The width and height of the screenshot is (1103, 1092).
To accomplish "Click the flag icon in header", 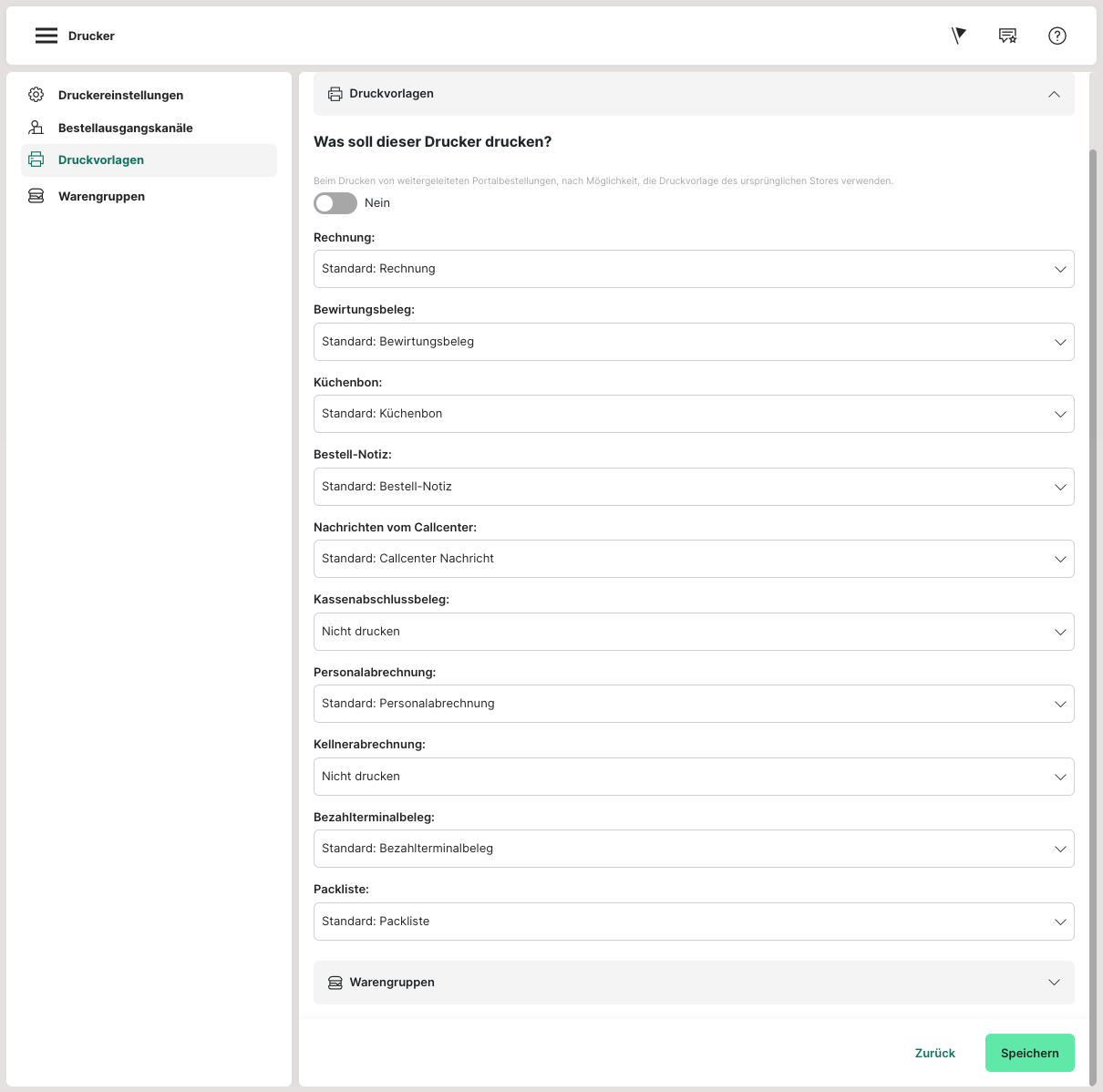I will 958,36.
